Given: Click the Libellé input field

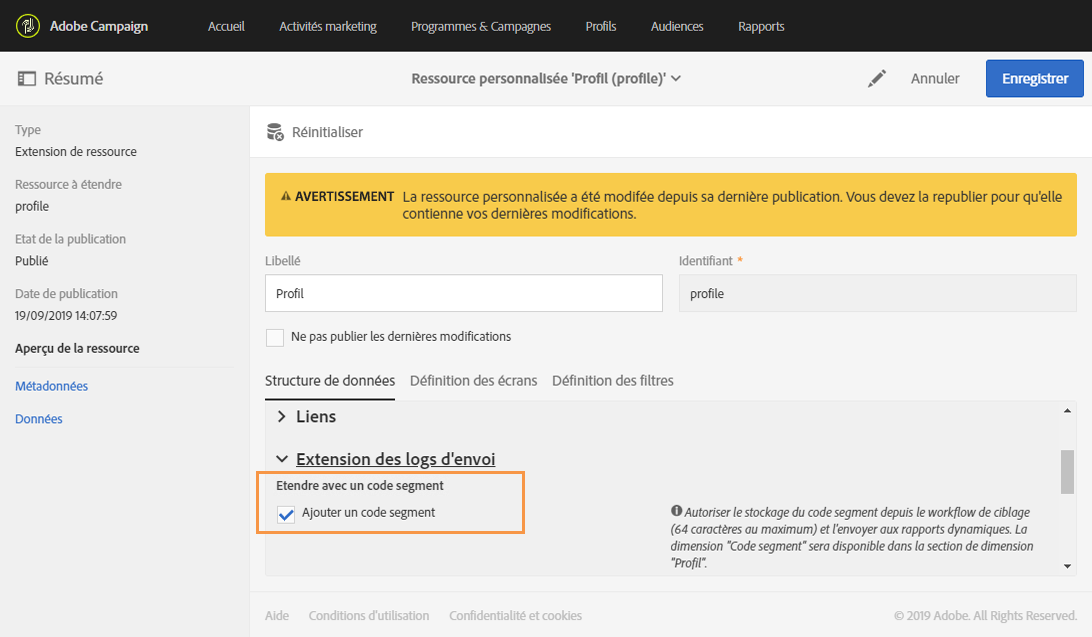Looking at the screenshot, I should pyautogui.click(x=464, y=293).
